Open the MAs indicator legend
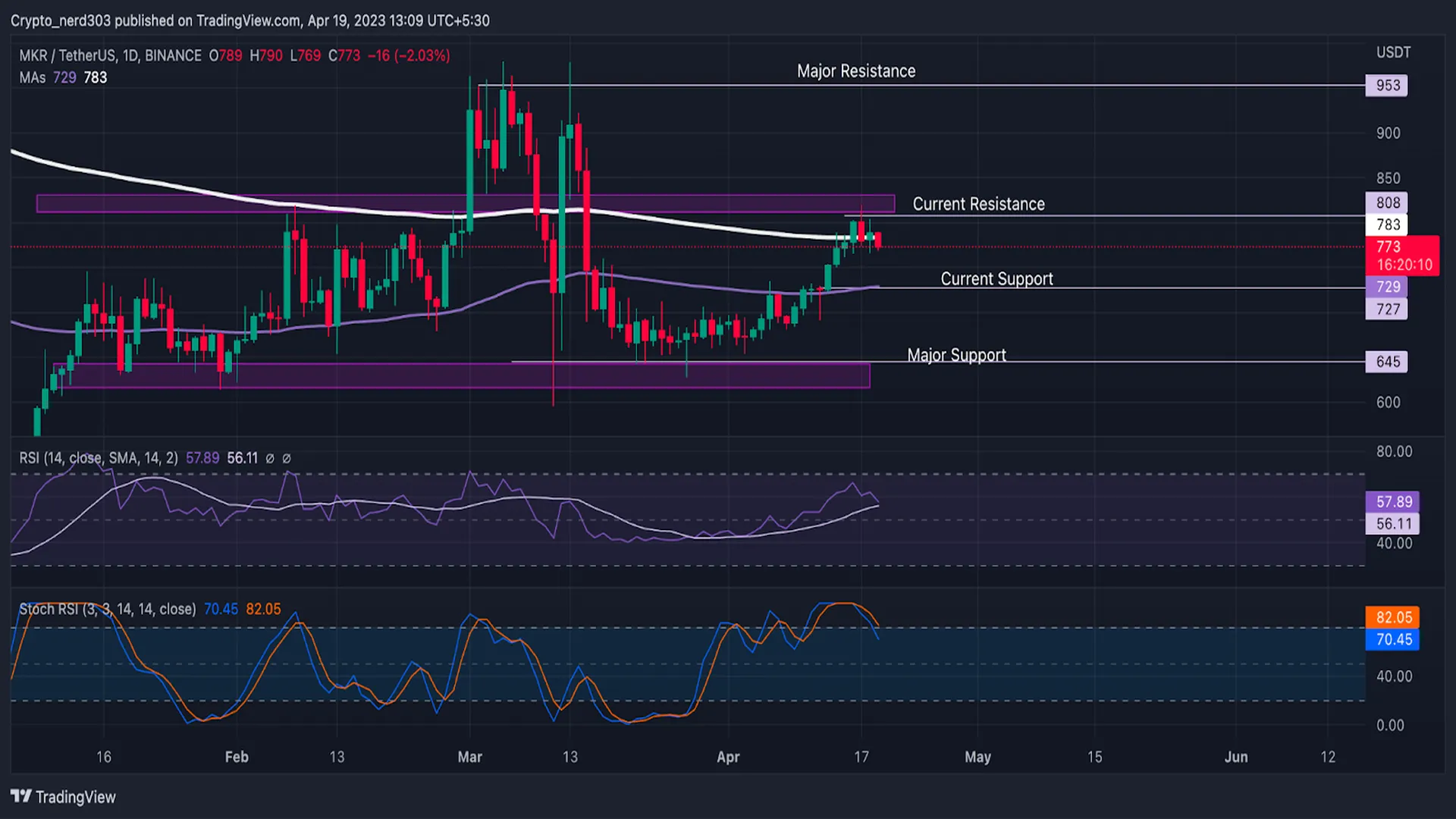This screenshot has height=819, width=1456. pyautogui.click(x=33, y=77)
